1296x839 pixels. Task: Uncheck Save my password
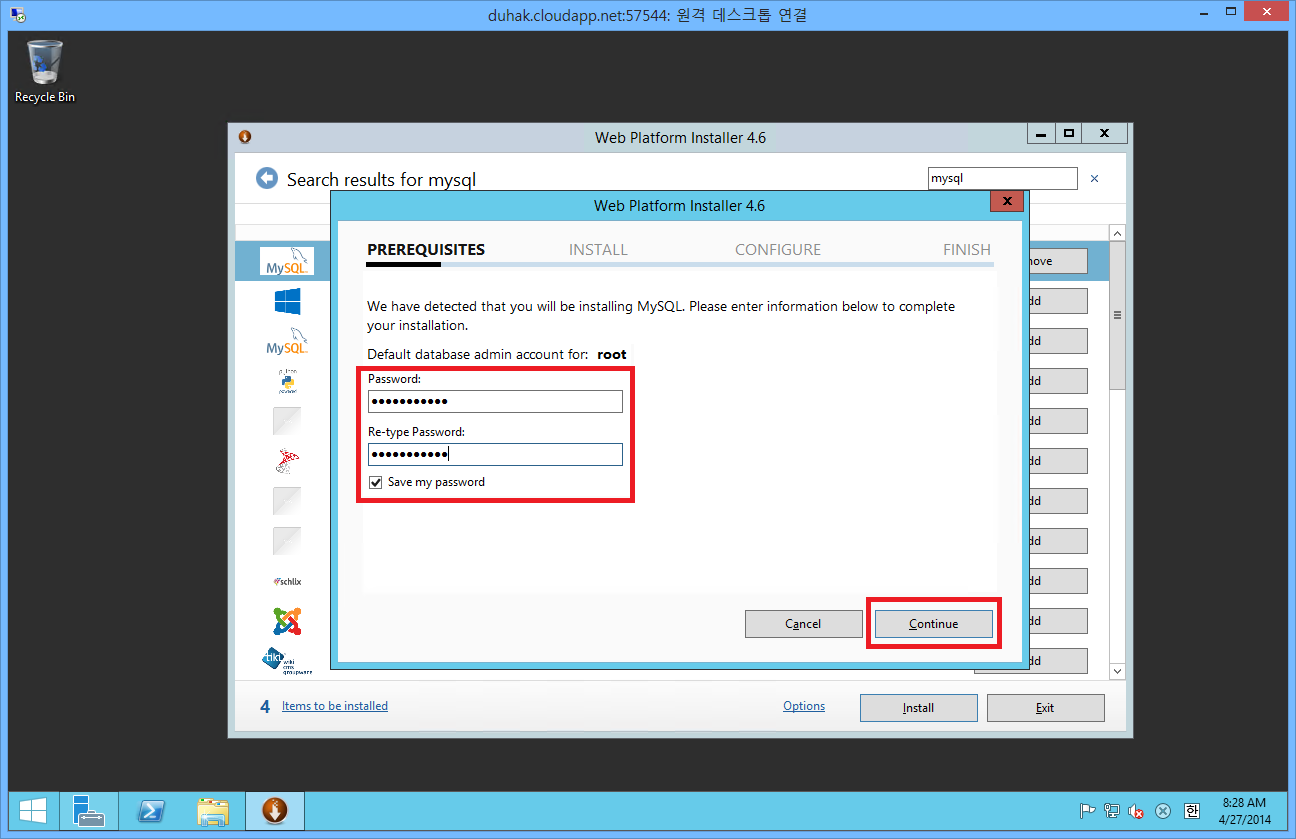pos(375,482)
